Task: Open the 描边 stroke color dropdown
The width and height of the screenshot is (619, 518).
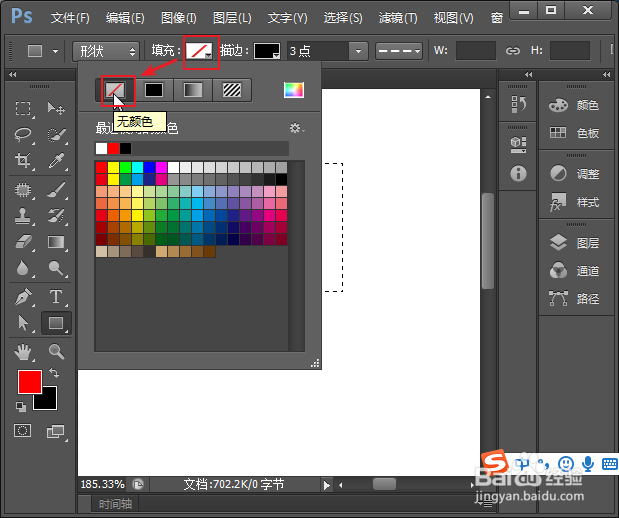Action: coord(267,51)
